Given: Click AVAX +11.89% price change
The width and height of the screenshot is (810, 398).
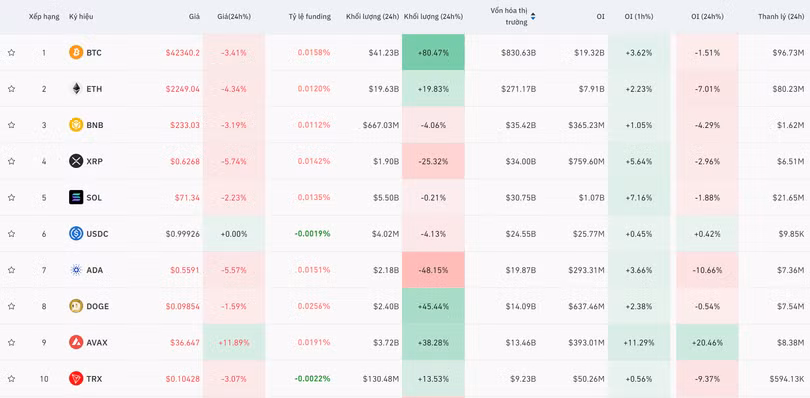Looking at the screenshot, I should (234, 342).
